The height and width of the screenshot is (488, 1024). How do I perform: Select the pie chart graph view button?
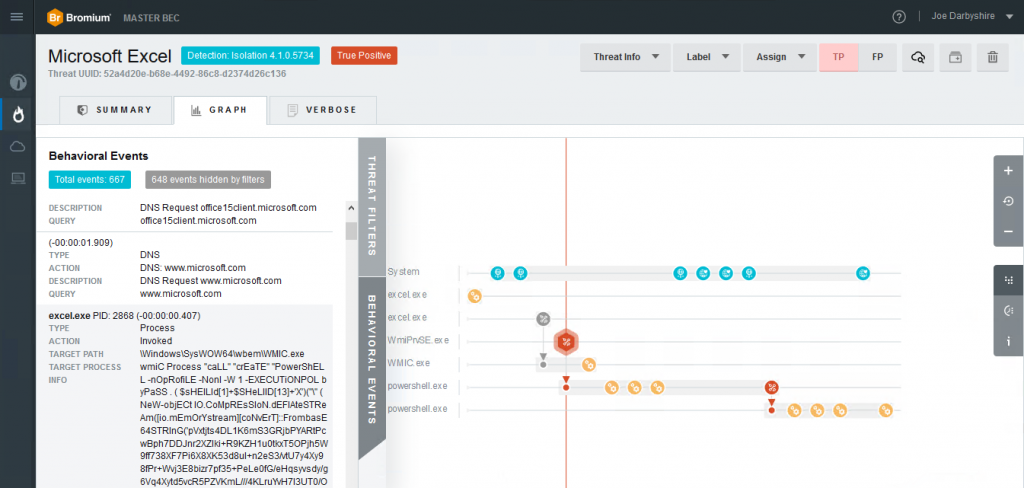coord(1008,311)
